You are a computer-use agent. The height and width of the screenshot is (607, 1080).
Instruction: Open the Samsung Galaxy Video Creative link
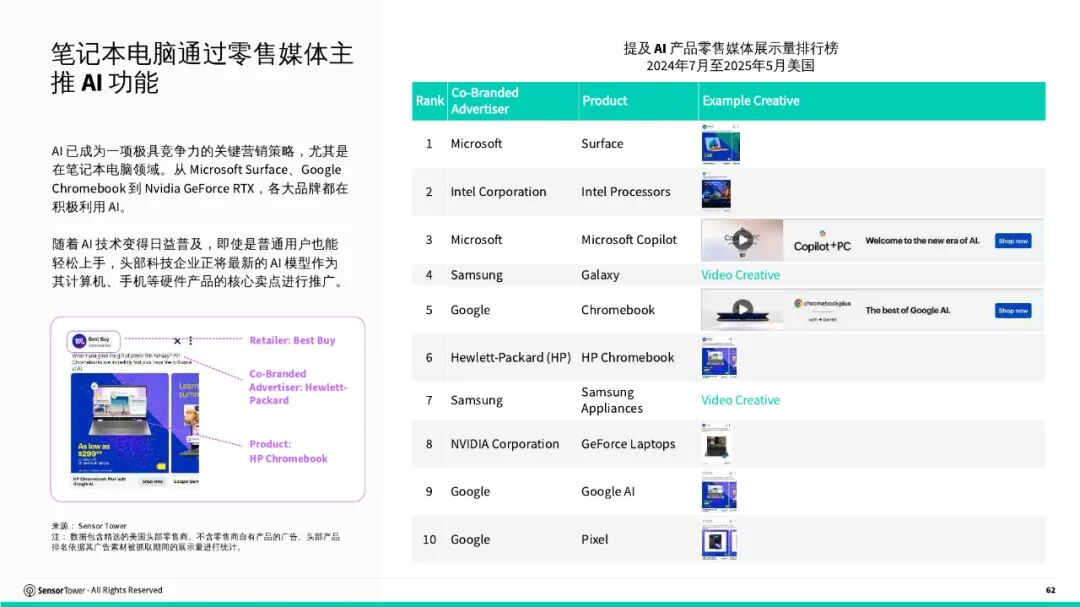click(x=740, y=275)
